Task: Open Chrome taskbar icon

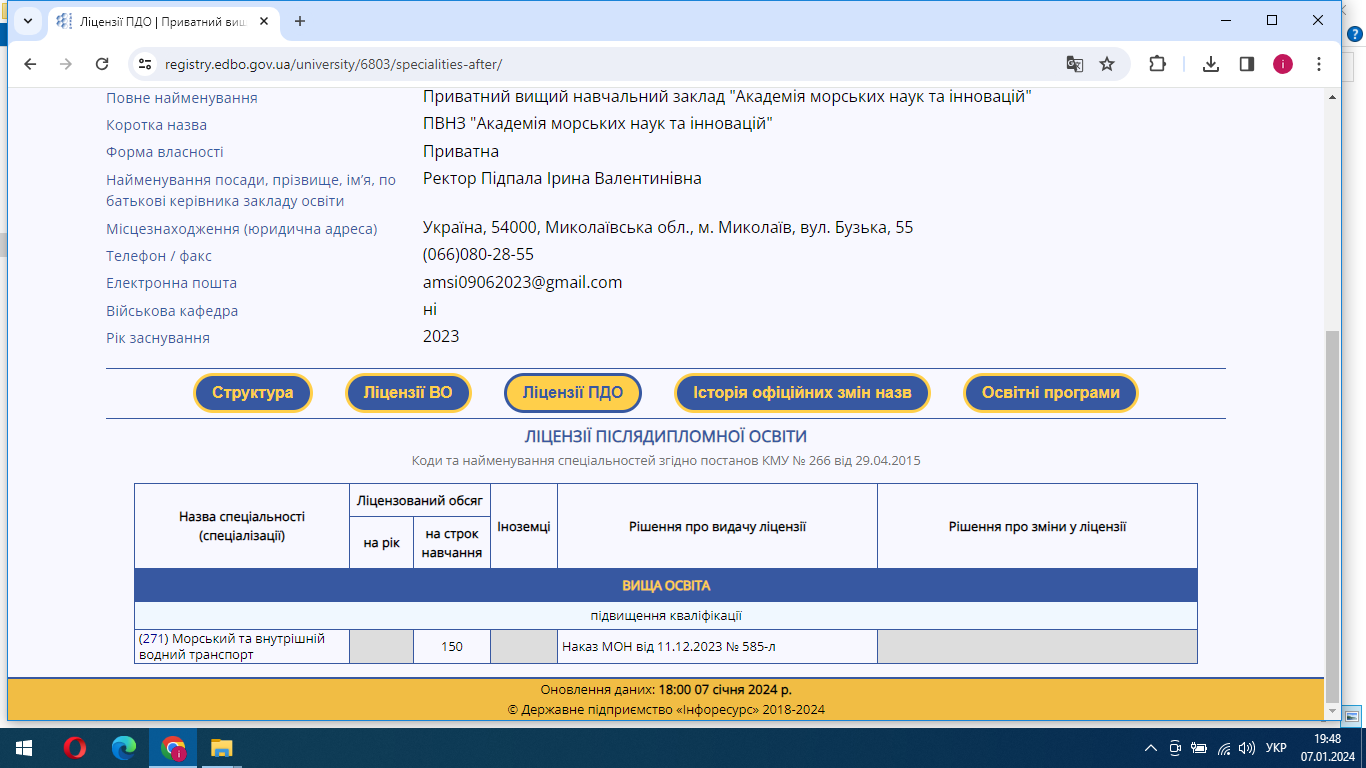Action: tap(173, 748)
